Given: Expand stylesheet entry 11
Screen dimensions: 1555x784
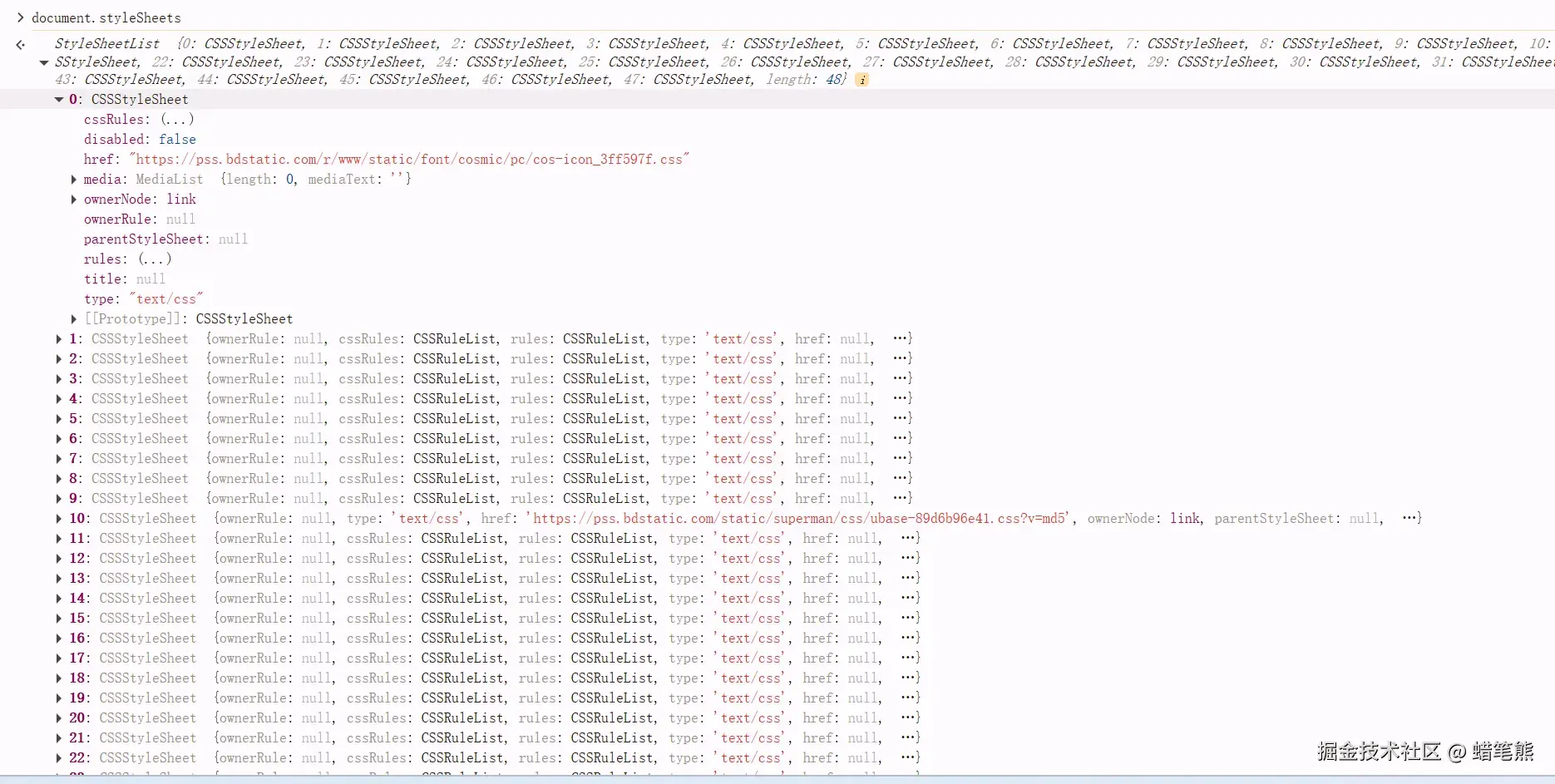Looking at the screenshot, I should point(59,539).
